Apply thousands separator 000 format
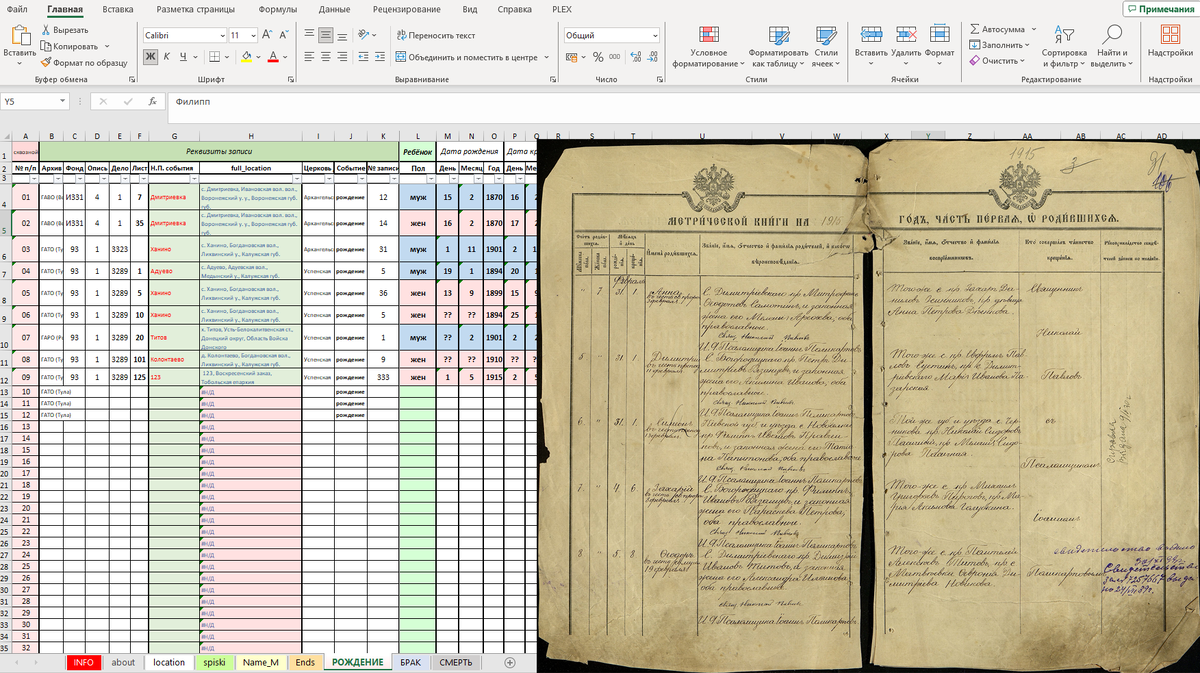Viewport: 1200px width, 673px height. pyautogui.click(x=614, y=57)
